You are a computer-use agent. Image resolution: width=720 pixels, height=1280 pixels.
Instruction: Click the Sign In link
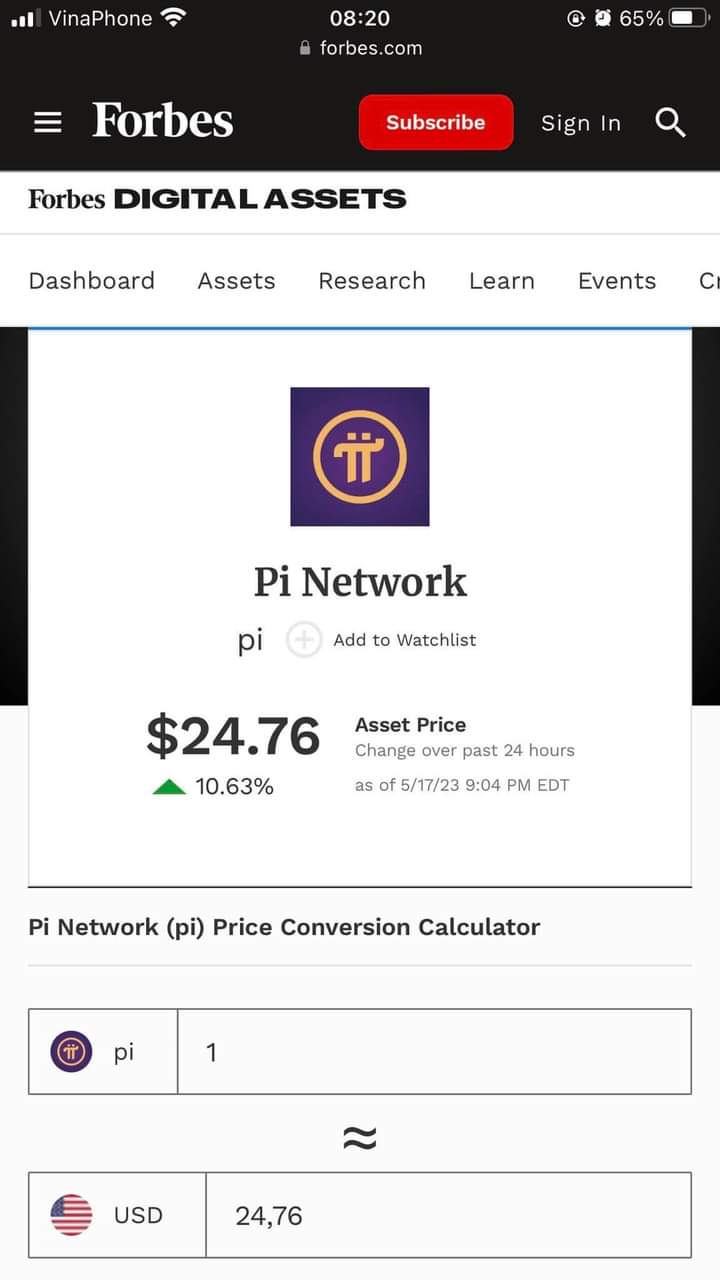tap(581, 123)
